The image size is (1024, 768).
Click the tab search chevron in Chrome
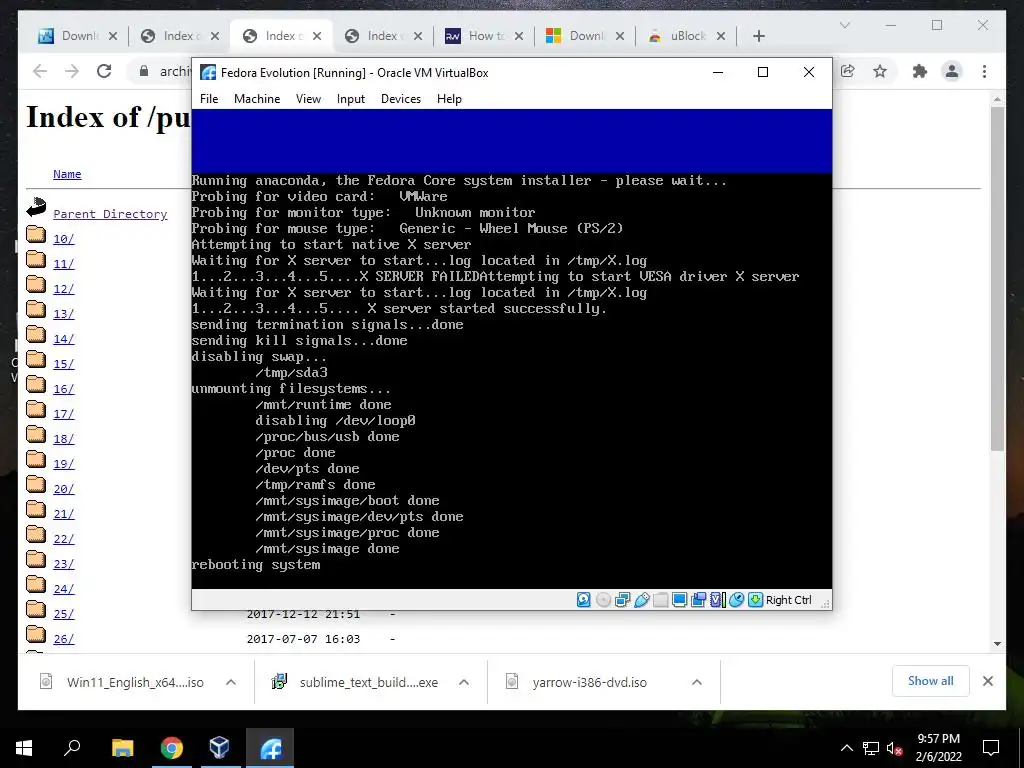coord(844,25)
